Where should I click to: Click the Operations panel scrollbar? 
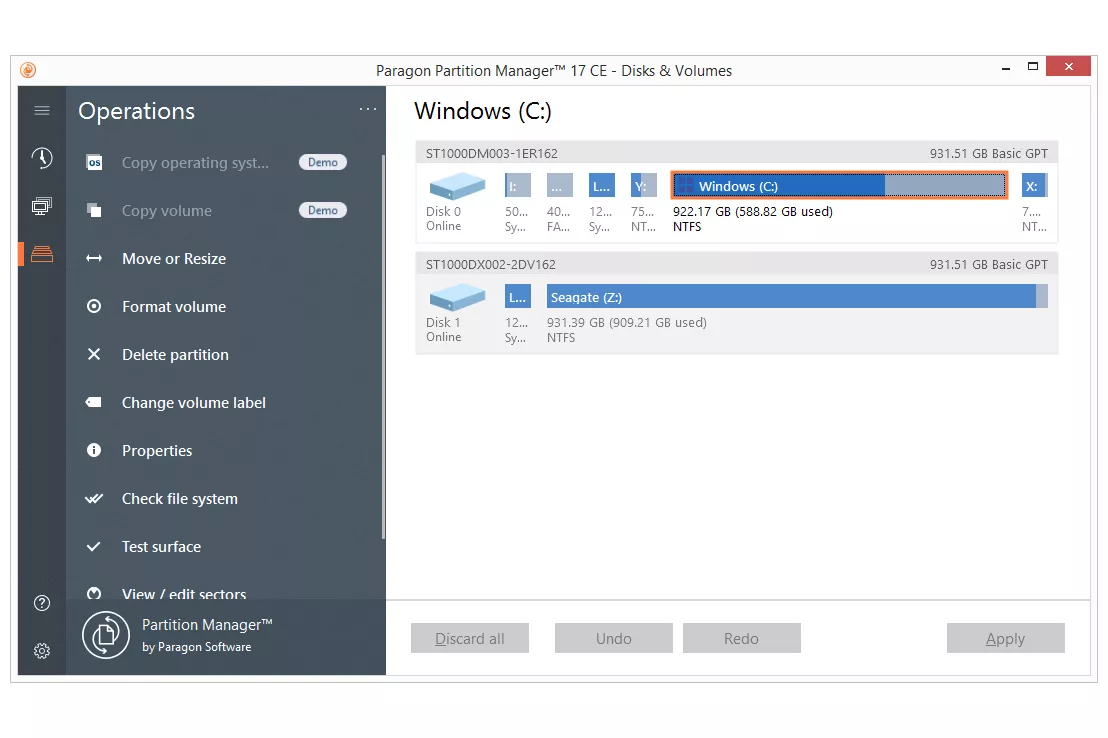[383, 346]
